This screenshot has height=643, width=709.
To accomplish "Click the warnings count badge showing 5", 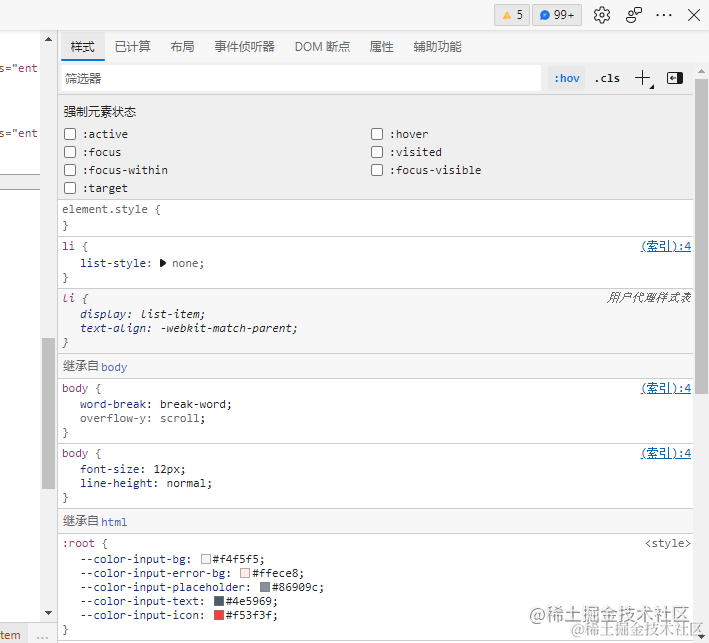I will coord(512,15).
